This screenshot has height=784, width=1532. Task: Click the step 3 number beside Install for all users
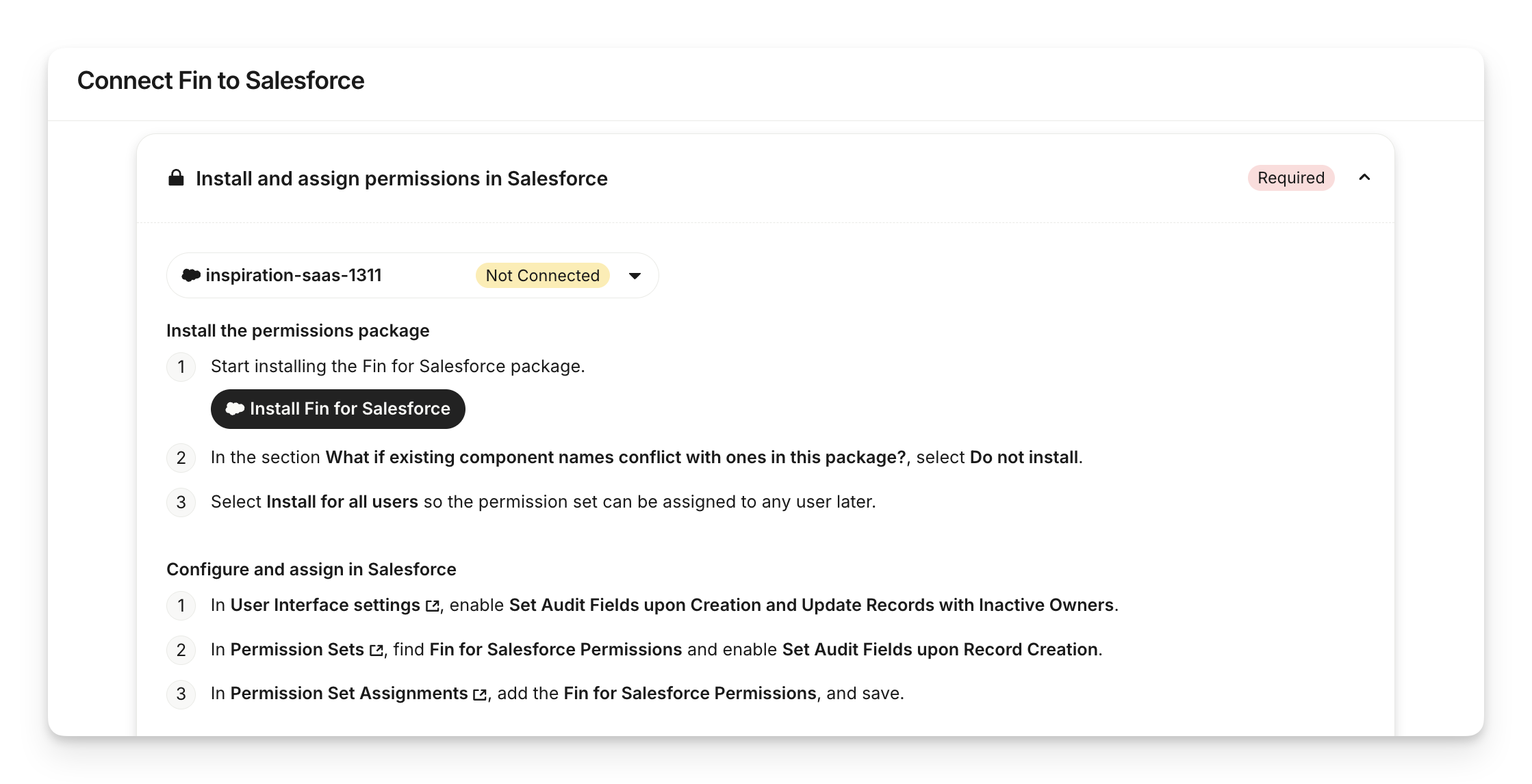tap(181, 503)
